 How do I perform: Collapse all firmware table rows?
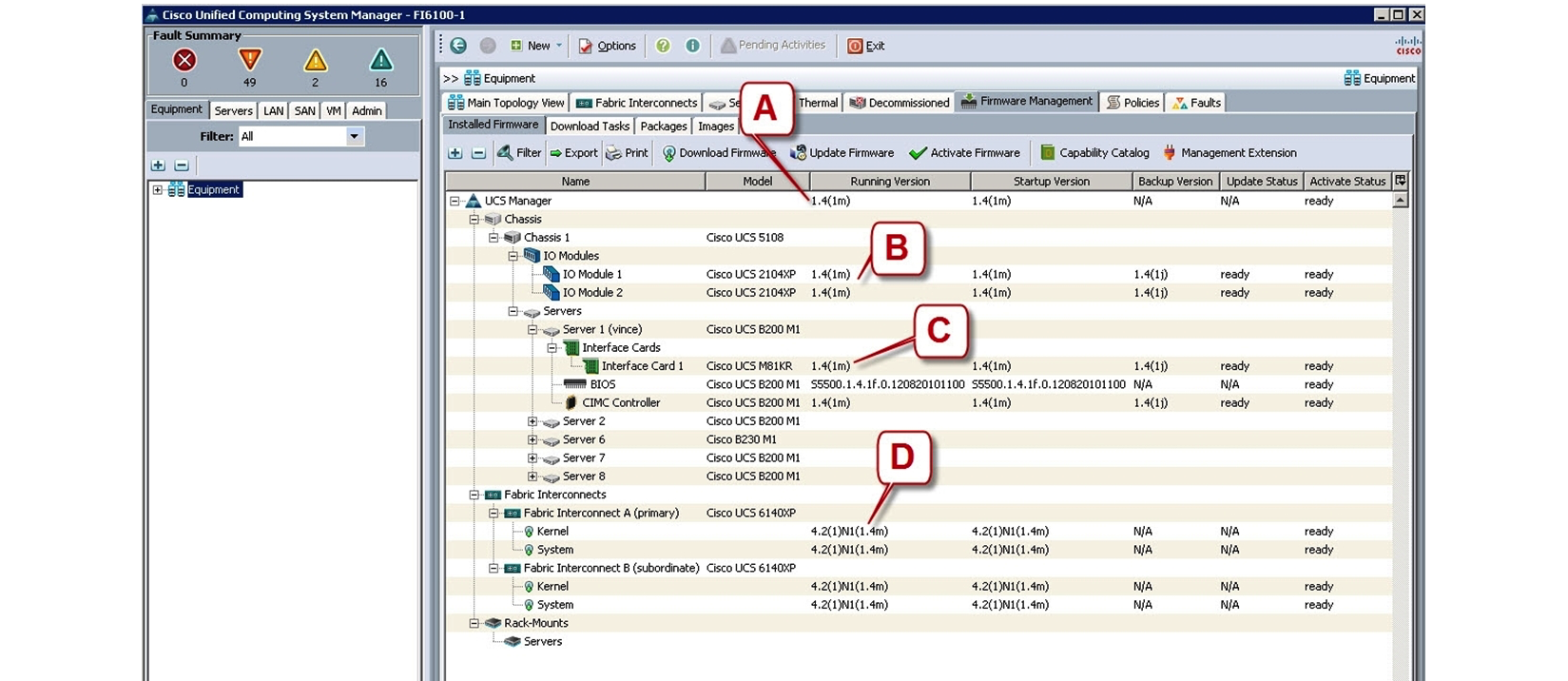coord(478,152)
